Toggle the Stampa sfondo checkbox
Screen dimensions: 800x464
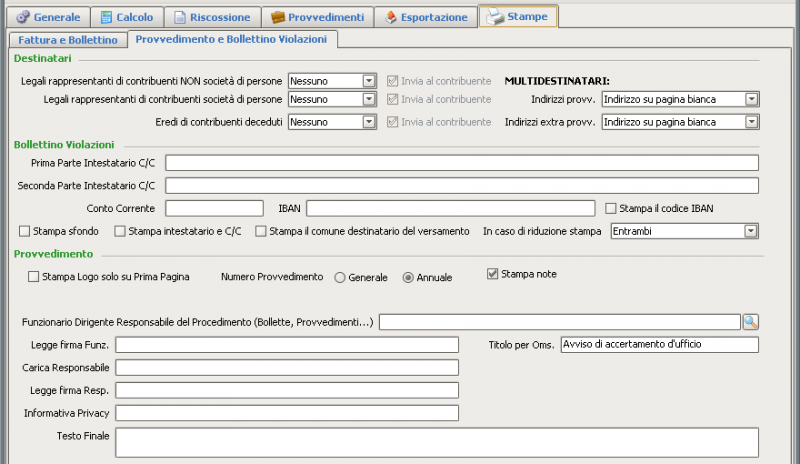tap(24, 231)
